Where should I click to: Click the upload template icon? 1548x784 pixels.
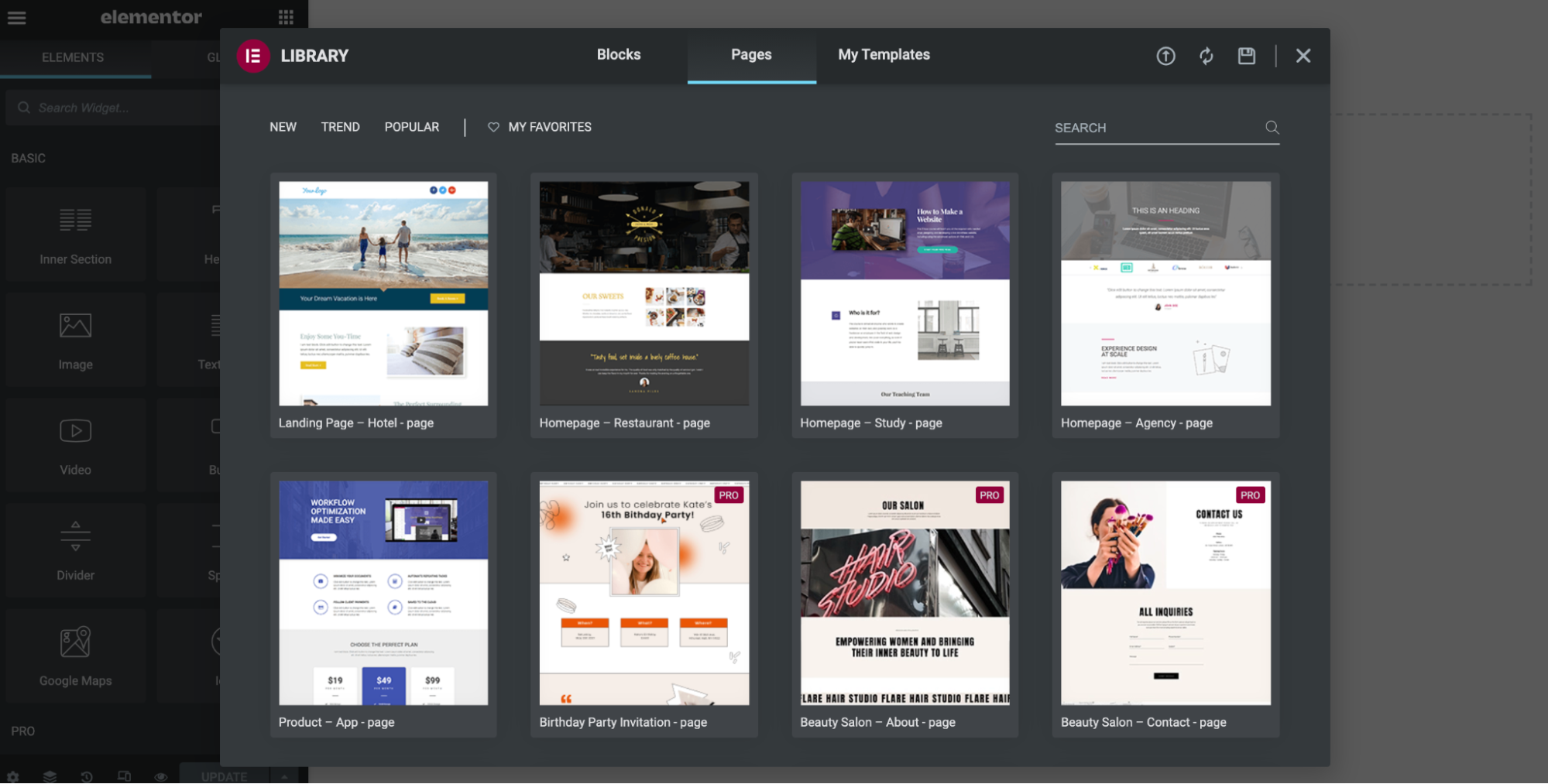click(x=1165, y=56)
